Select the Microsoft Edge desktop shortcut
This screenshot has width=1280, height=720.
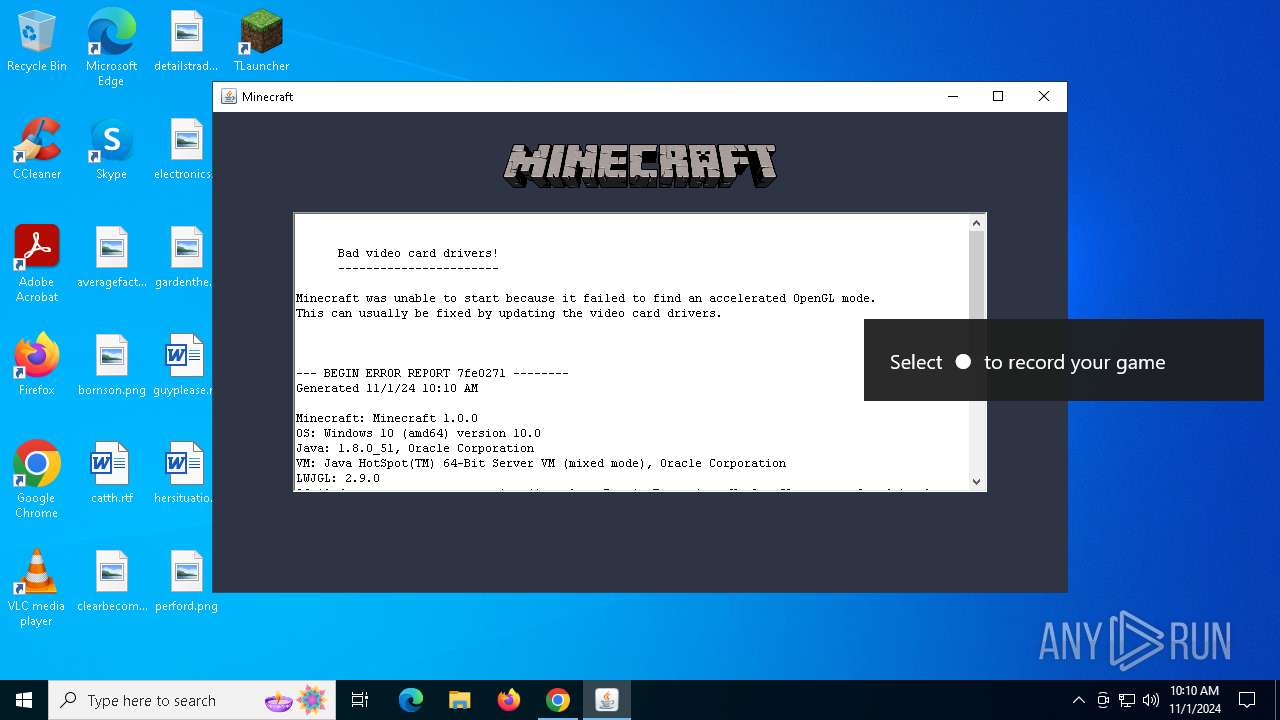(x=111, y=47)
